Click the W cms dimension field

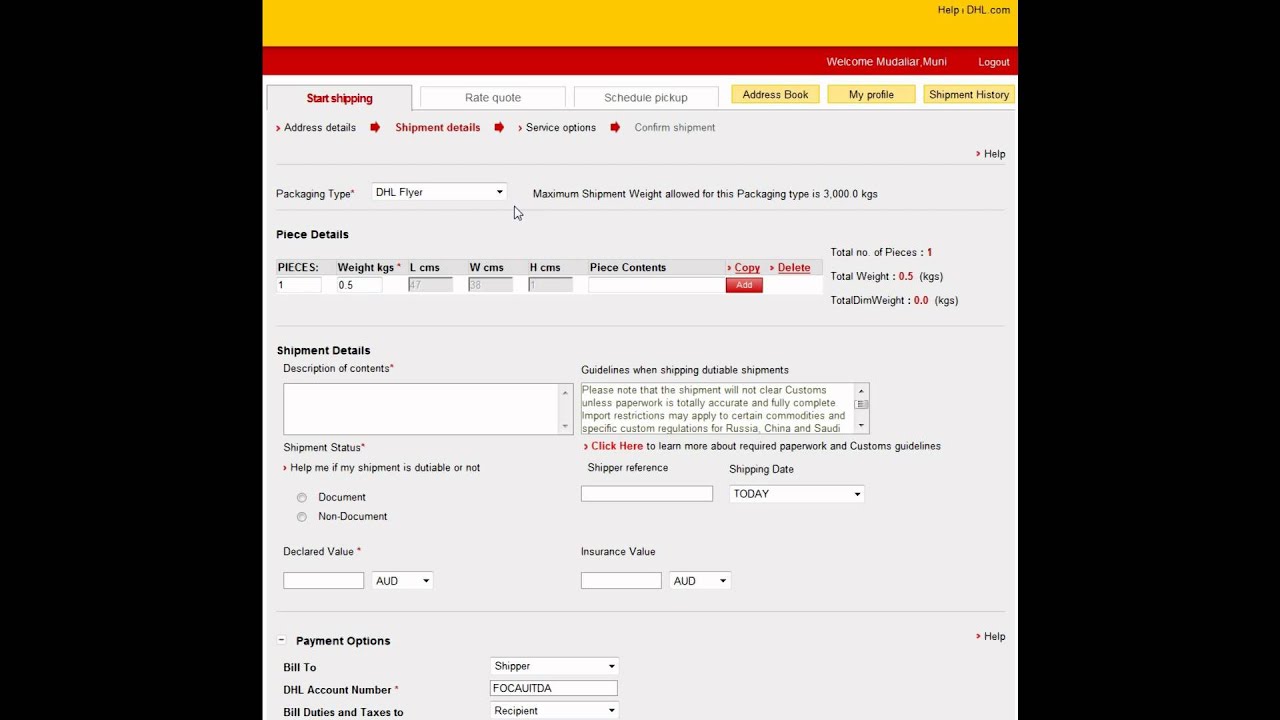491,285
